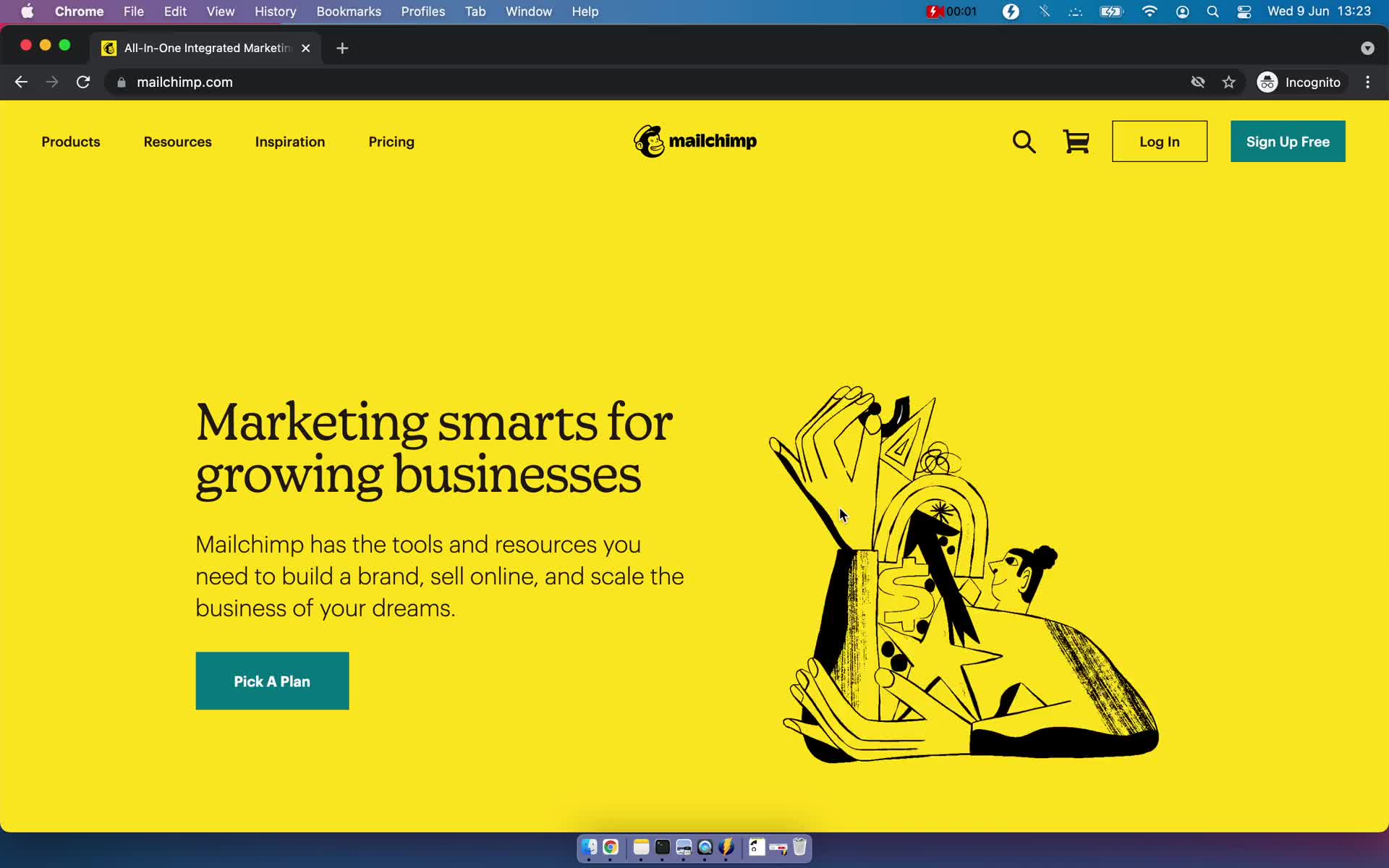The width and height of the screenshot is (1389, 868).
Task: Open Google Chrome from the Dock
Action: (611, 847)
